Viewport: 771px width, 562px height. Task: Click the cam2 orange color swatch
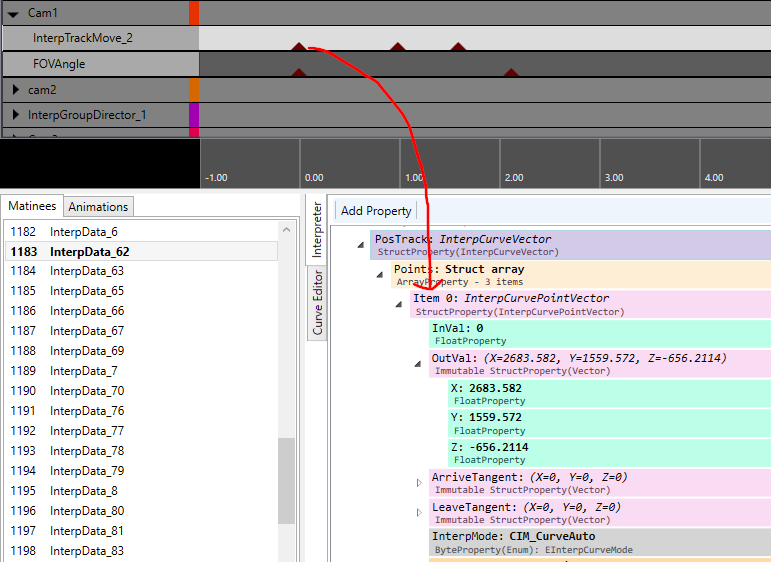pos(194,89)
